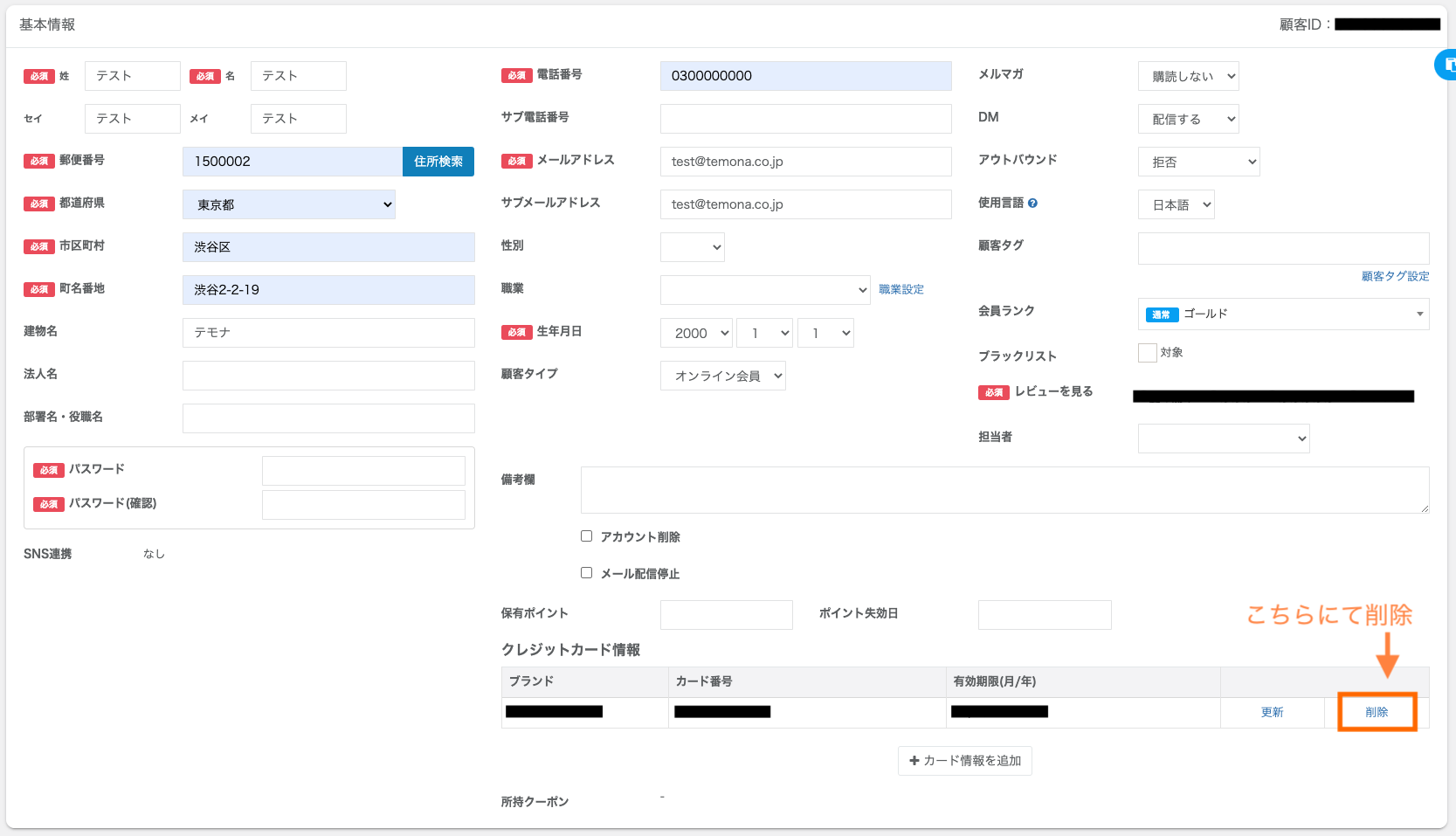
Task: Click the help icon next to 使用言語
Action: [x=1032, y=204]
